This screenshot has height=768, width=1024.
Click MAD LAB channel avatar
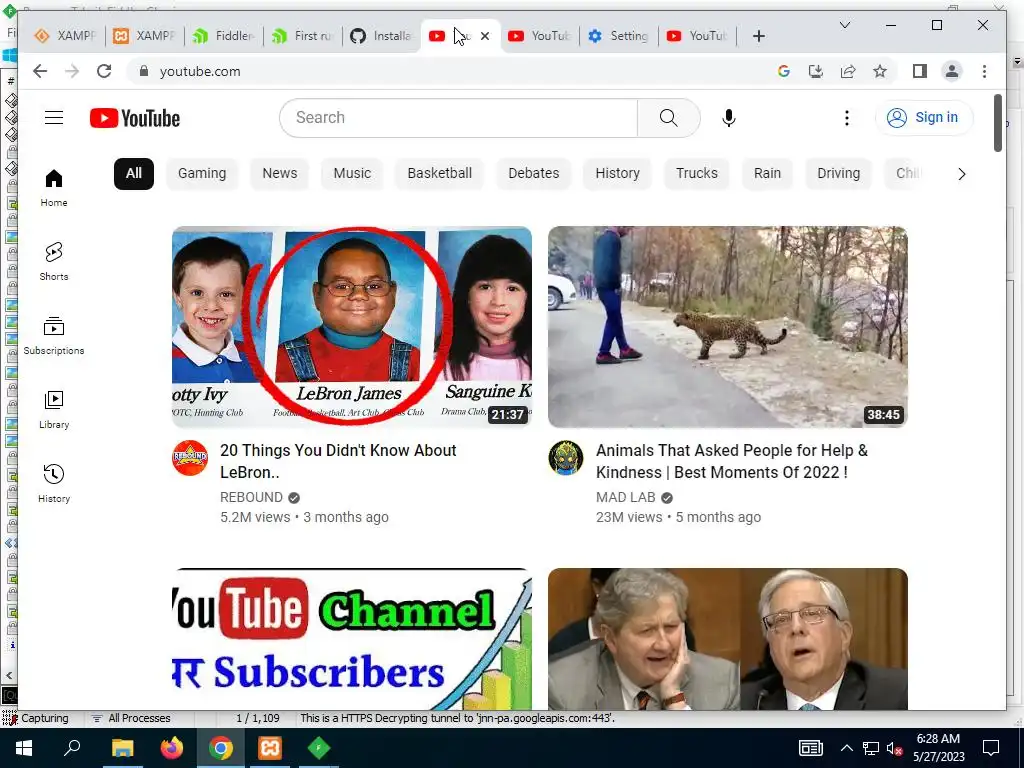(566, 457)
